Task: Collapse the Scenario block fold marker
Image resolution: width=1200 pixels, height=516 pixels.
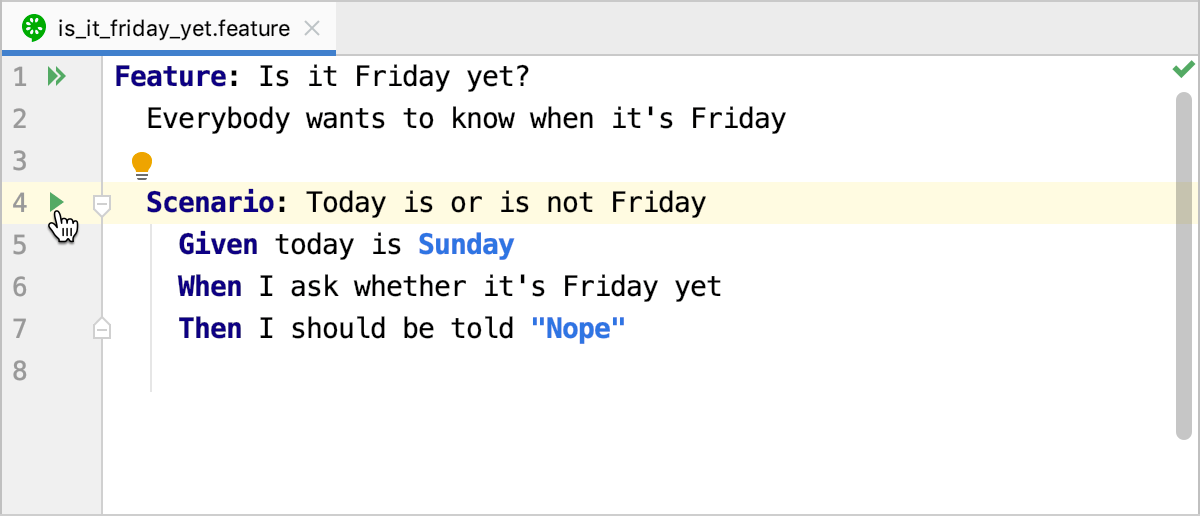Action: [101, 204]
